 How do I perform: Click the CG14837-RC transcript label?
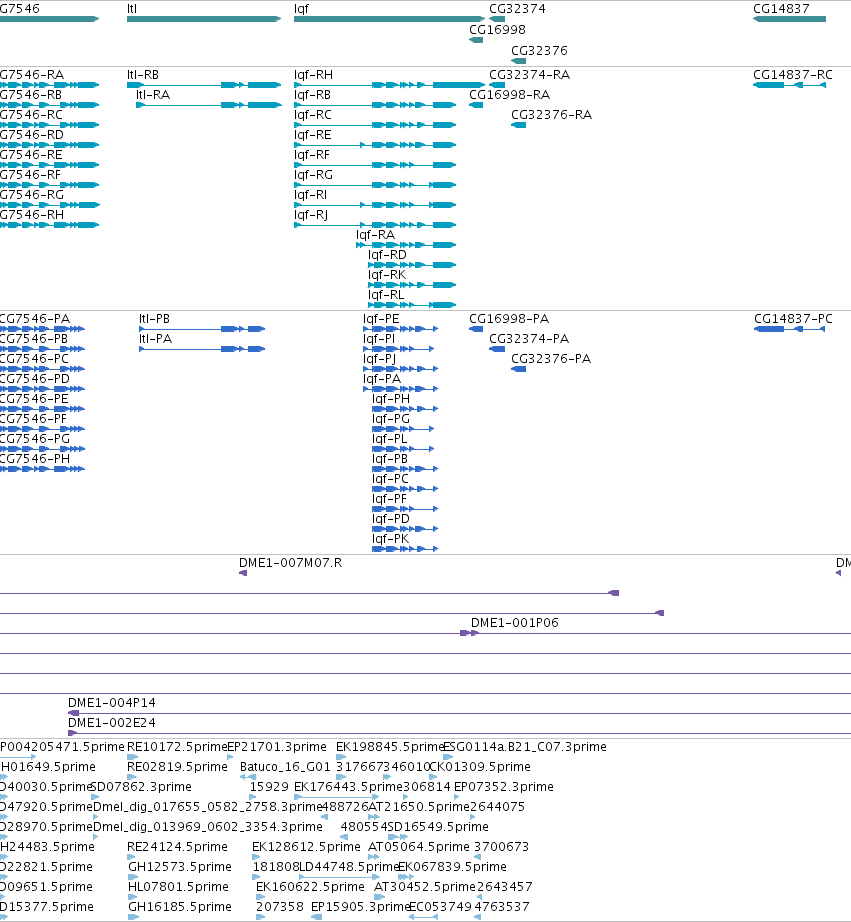[793, 75]
